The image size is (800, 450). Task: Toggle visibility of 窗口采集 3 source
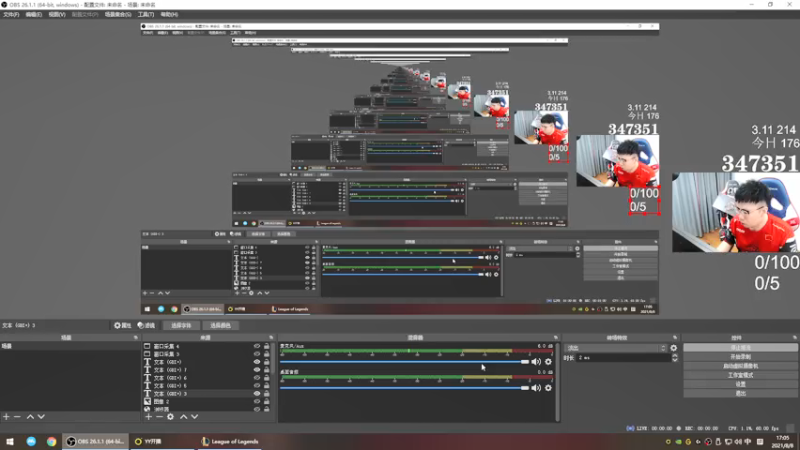[257, 354]
